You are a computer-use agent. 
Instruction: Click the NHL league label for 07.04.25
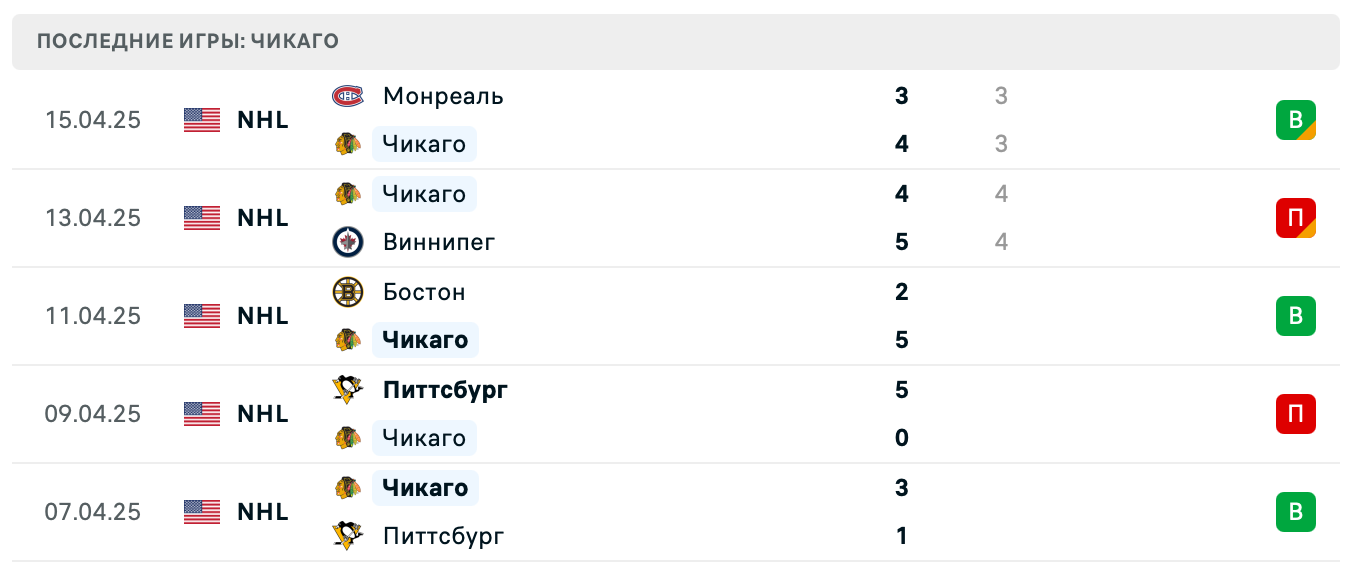pos(263,512)
